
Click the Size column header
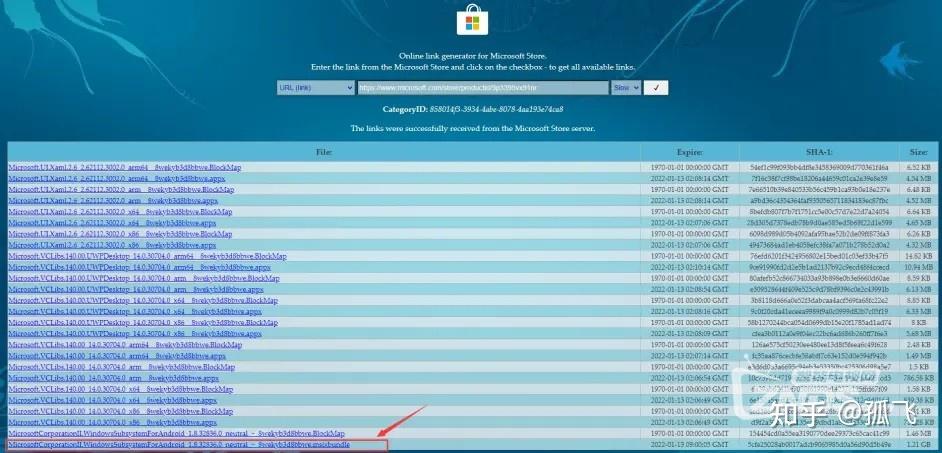918,153
